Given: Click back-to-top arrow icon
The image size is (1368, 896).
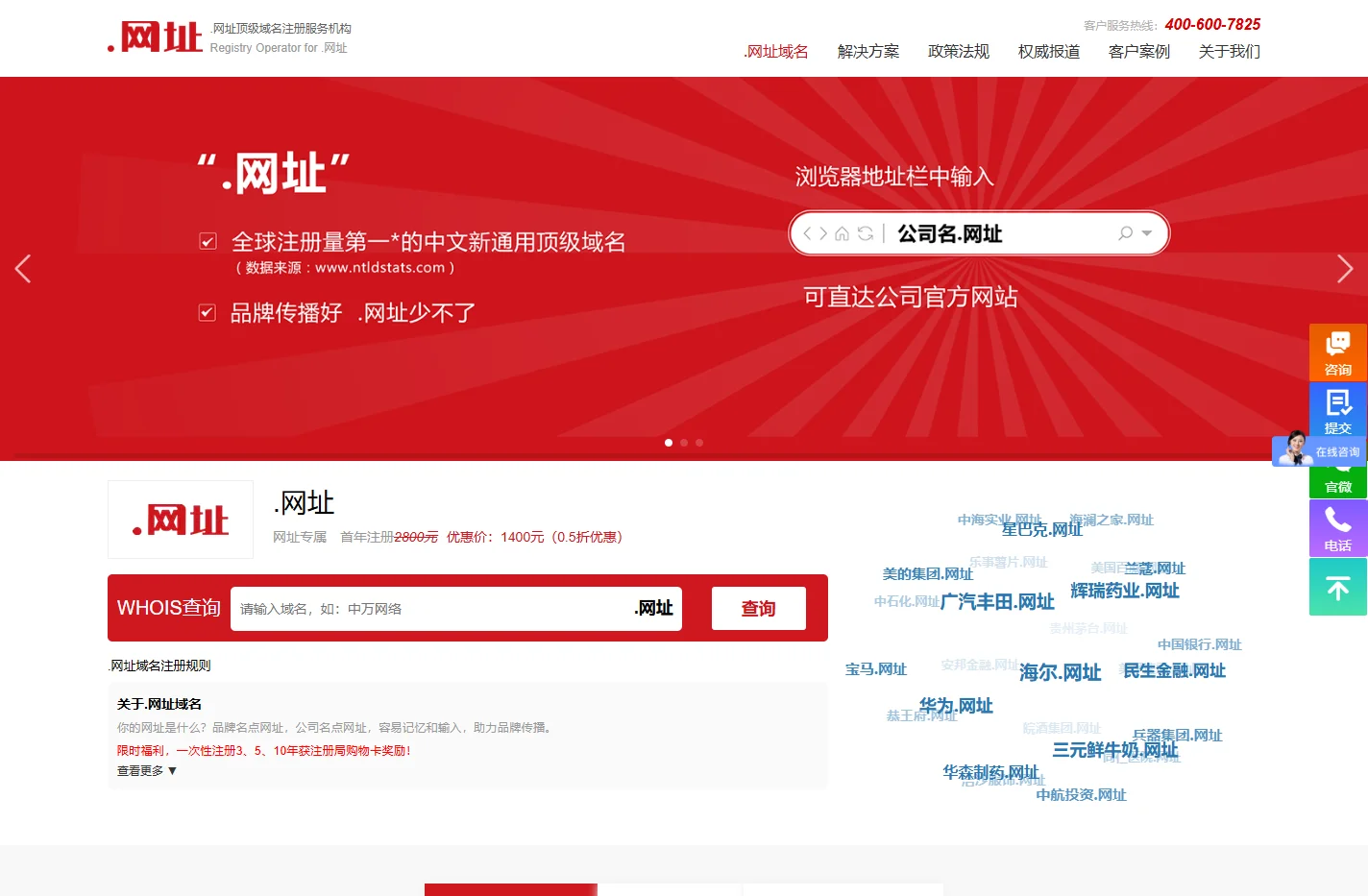Looking at the screenshot, I should (1338, 587).
